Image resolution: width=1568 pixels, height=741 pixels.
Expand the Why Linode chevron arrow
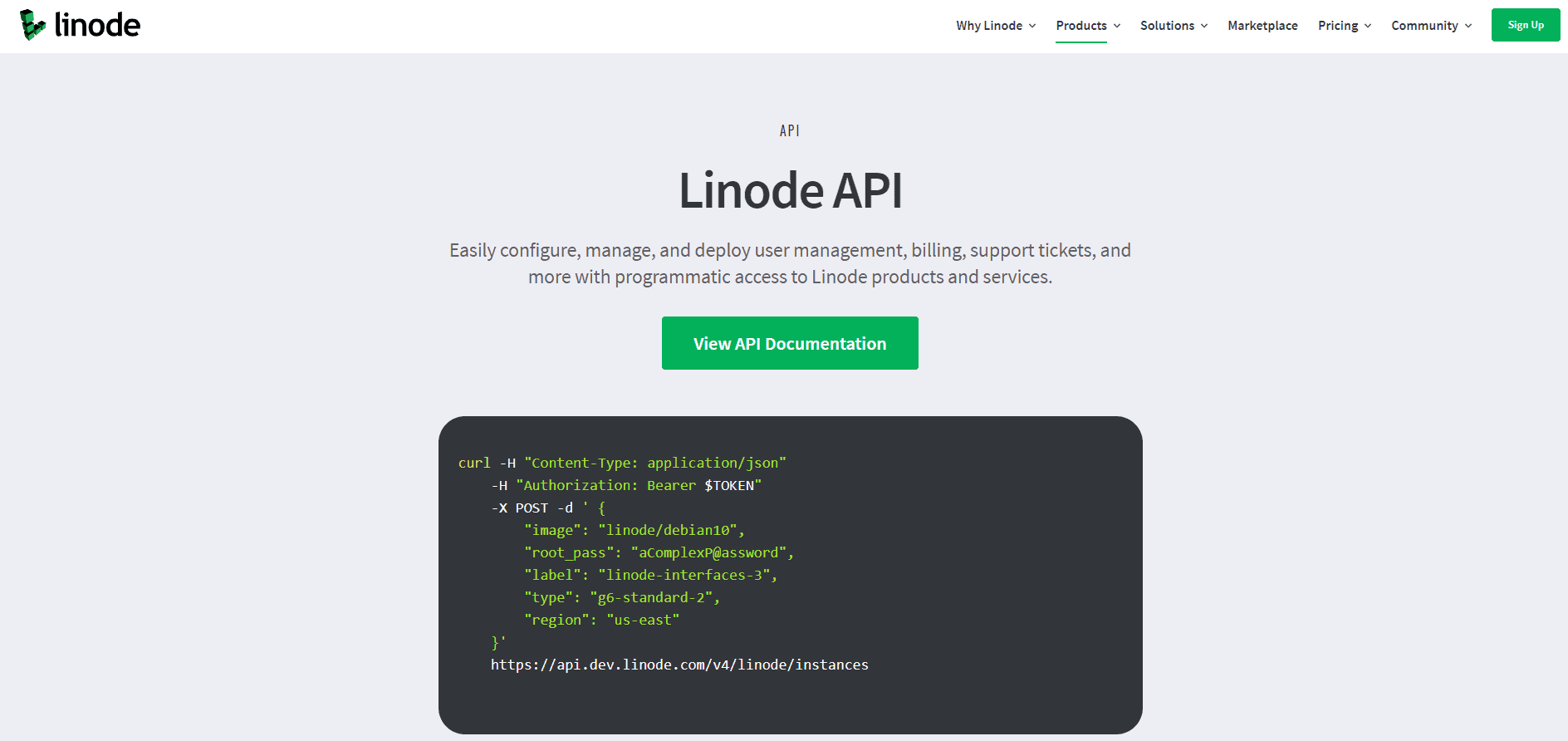(1032, 26)
